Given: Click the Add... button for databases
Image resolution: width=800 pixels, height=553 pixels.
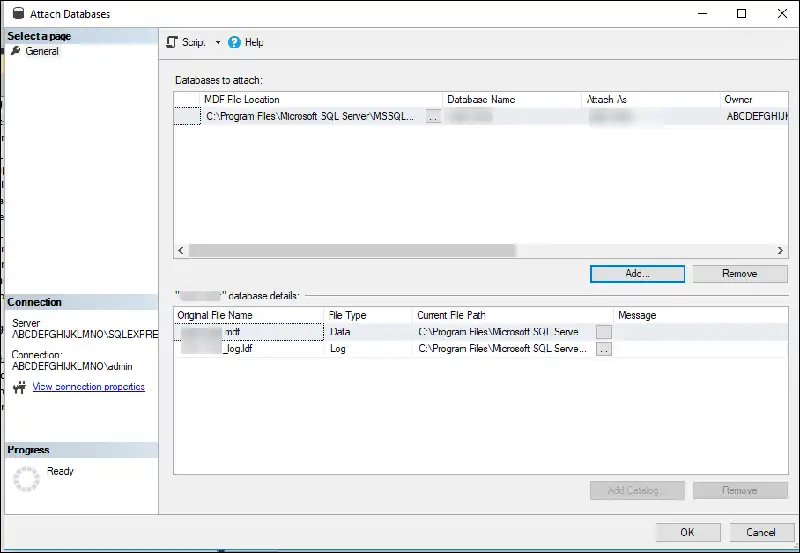Looking at the screenshot, I should click(x=637, y=273).
